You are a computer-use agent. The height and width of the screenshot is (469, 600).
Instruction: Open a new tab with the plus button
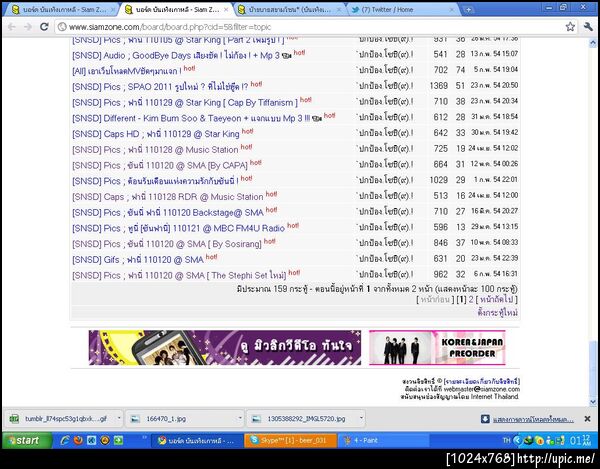click(468, 10)
